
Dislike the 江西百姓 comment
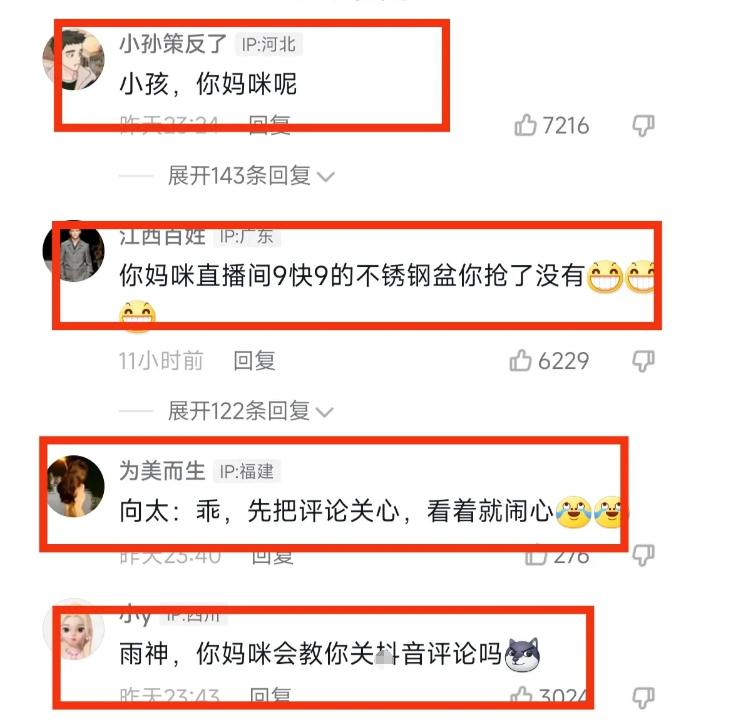pyautogui.click(x=643, y=361)
